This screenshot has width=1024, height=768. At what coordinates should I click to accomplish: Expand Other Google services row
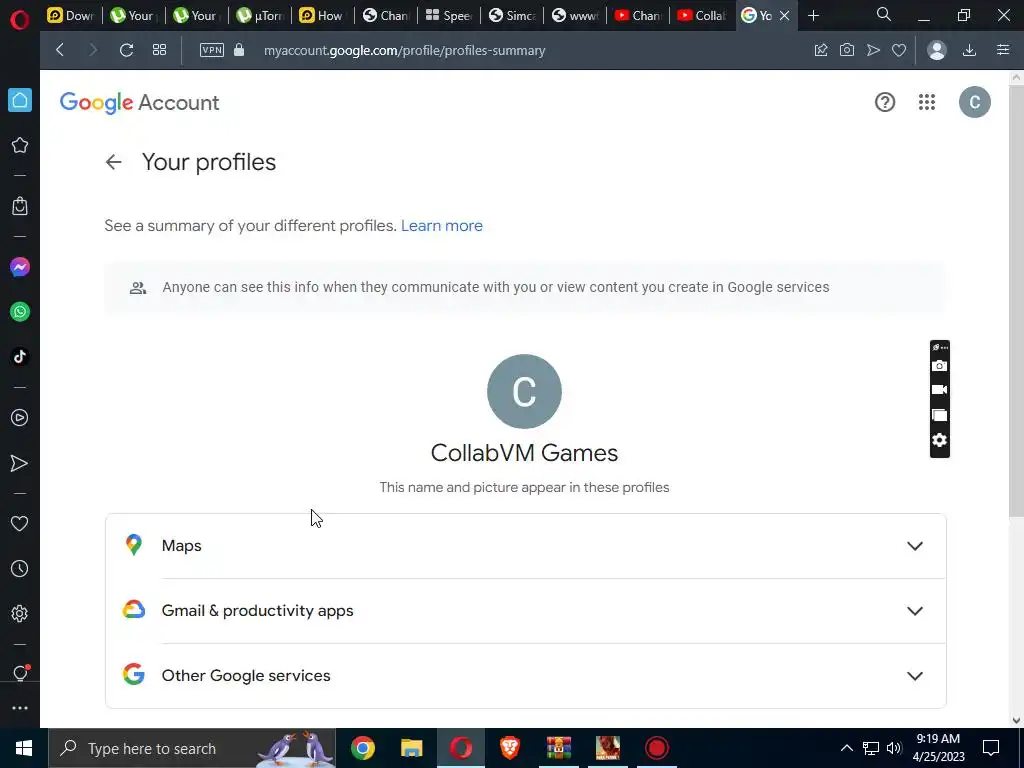[x=526, y=675]
